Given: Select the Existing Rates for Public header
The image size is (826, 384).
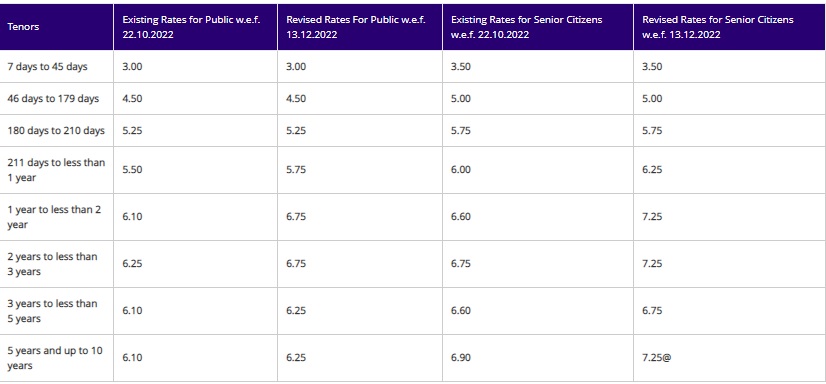Looking at the screenshot, I should pyautogui.click(x=191, y=27).
